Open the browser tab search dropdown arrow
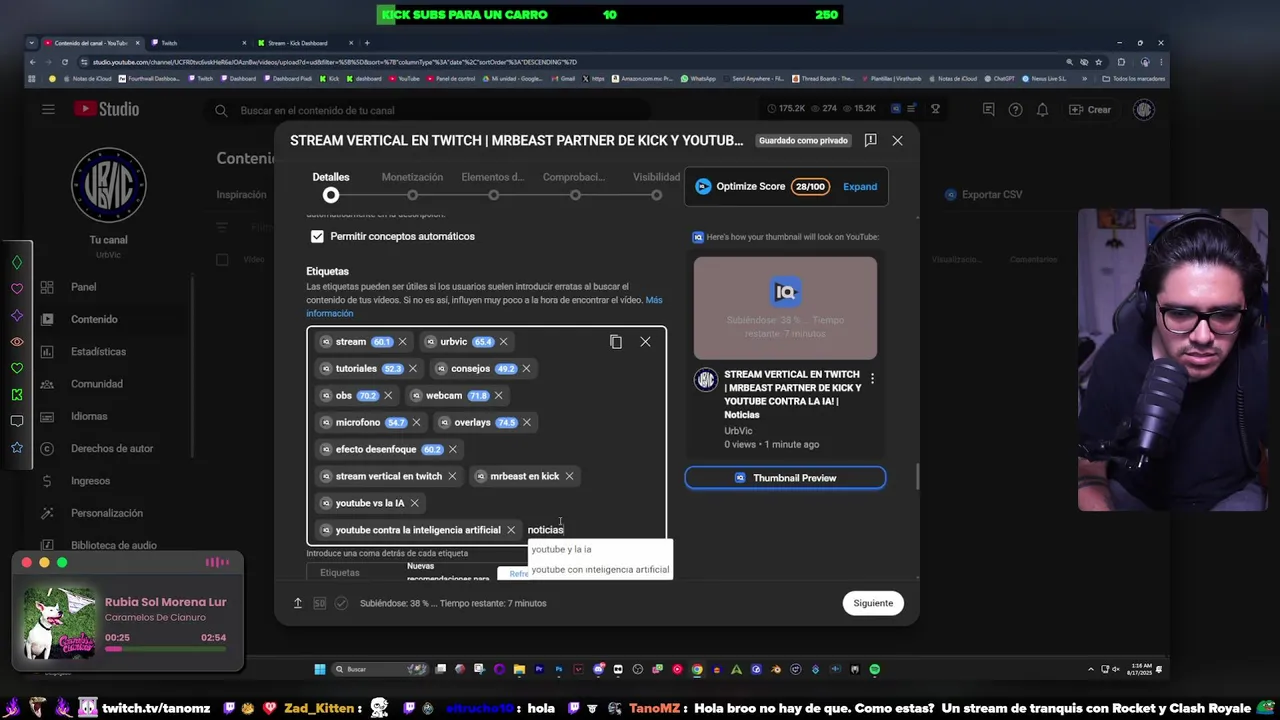Image resolution: width=1280 pixels, height=720 pixels. [32, 43]
